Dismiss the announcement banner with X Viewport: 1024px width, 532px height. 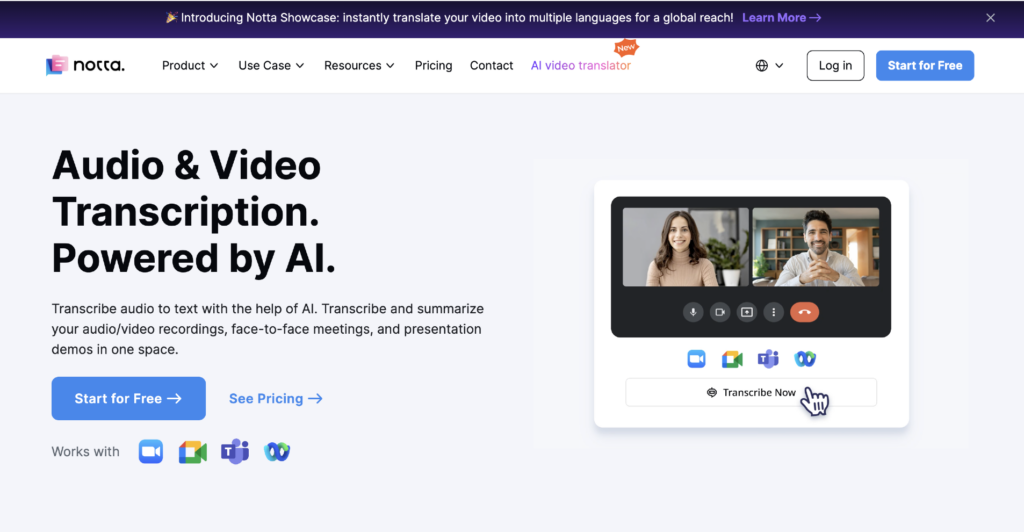point(990,18)
